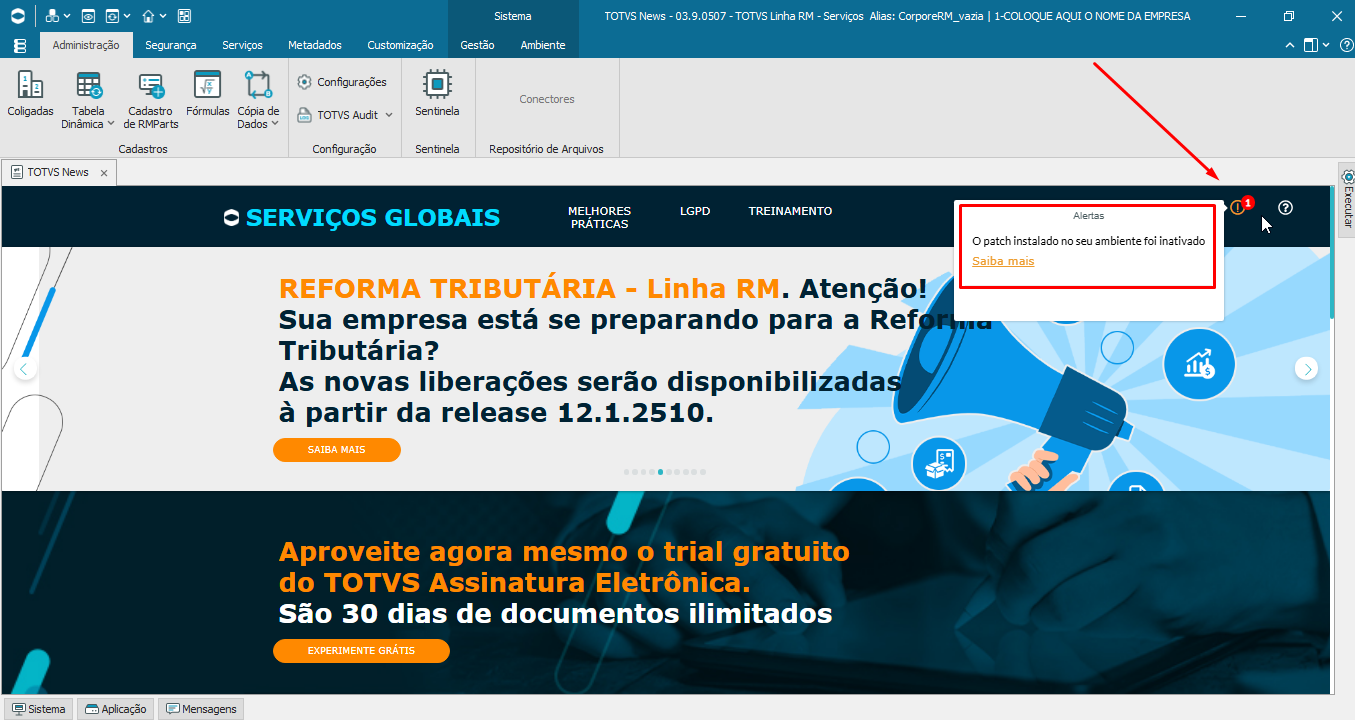Image resolution: width=1355 pixels, height=720 pixels.
Task: Expand the TOTVS Audit dropdown arrow
Action: tap(389, 115)
